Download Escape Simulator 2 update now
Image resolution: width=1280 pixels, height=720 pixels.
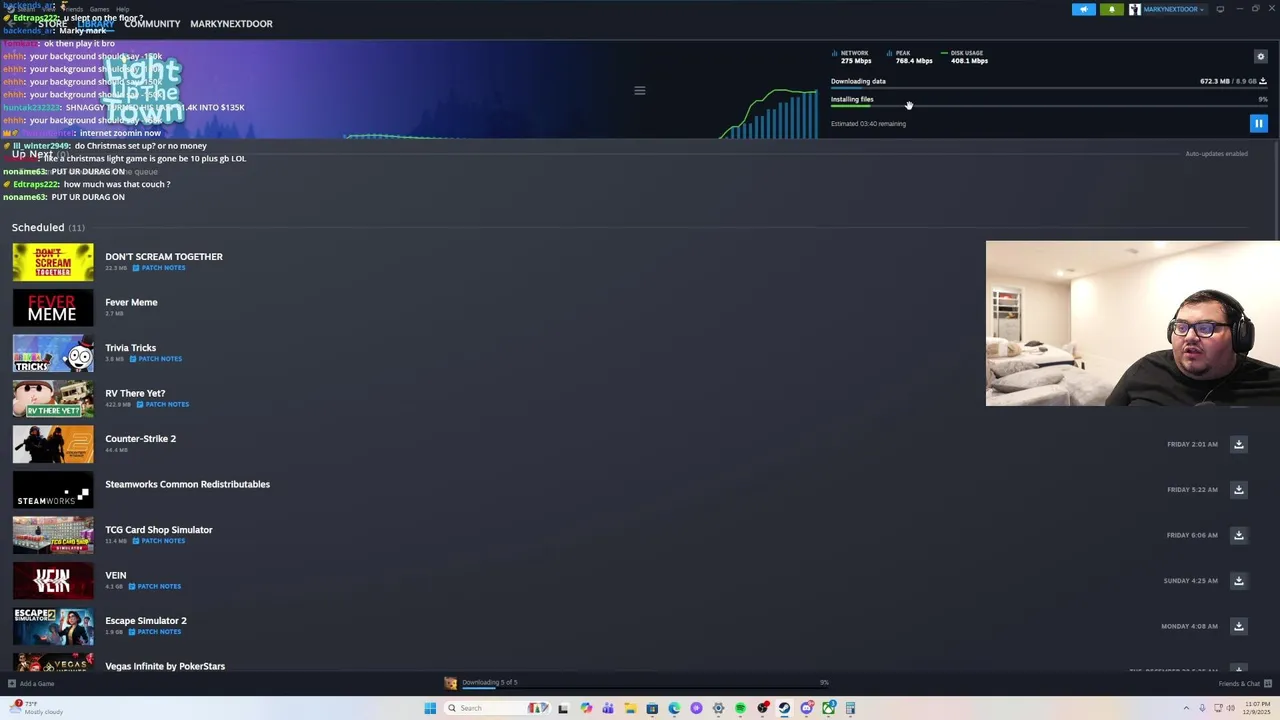pyautogui.click(x=1238, y=626)
